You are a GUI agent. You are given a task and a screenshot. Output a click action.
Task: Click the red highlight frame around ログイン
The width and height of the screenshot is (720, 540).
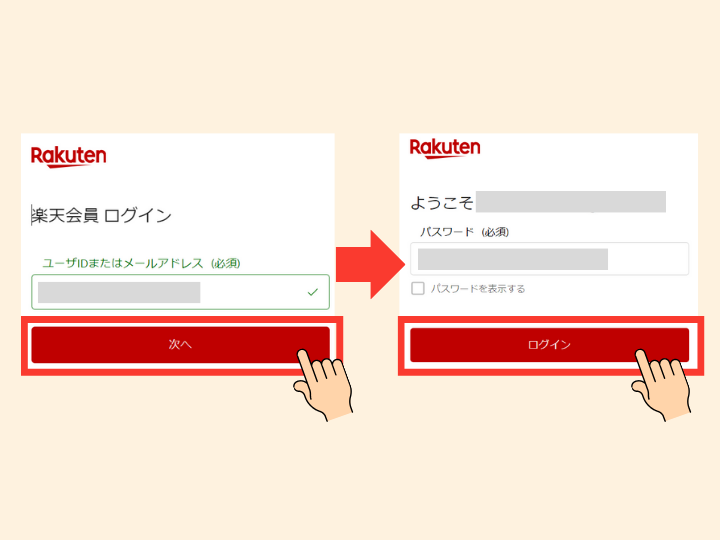551,346
